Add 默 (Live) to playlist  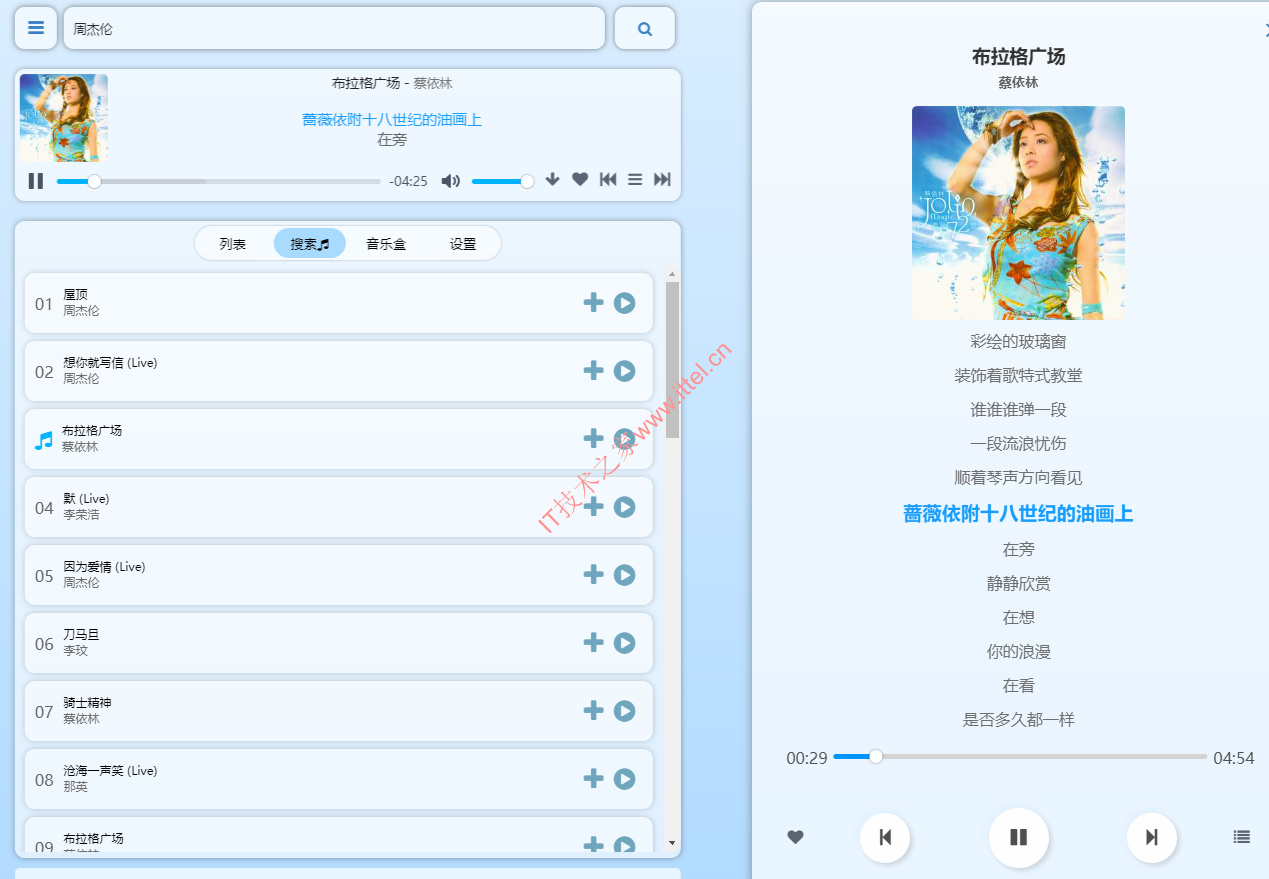click(594, 506)
